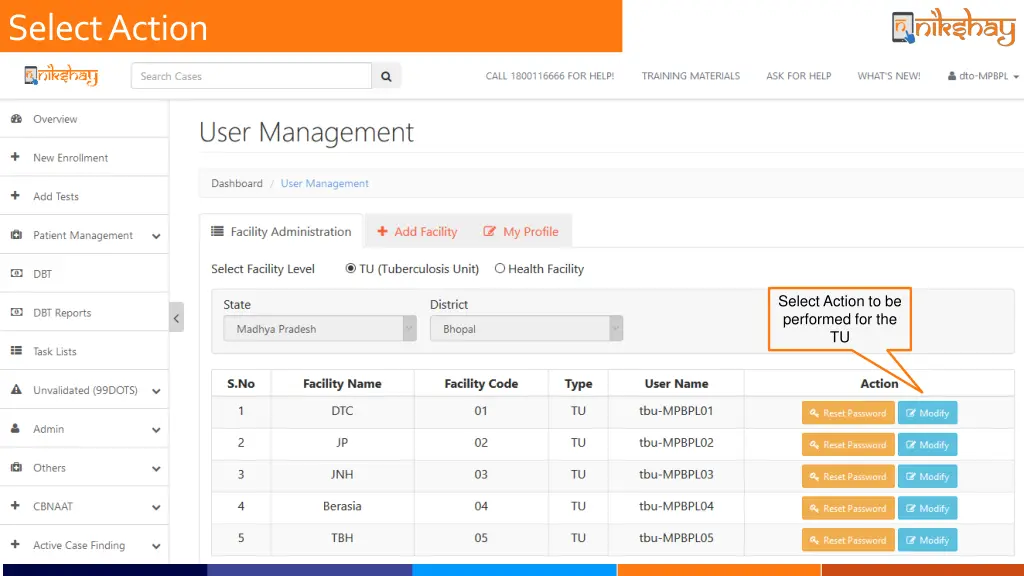The width and height of the screenshot is (1024, 576).
Task: Open the State dropdown Madhya Pradesh
Action: [319, 329]
